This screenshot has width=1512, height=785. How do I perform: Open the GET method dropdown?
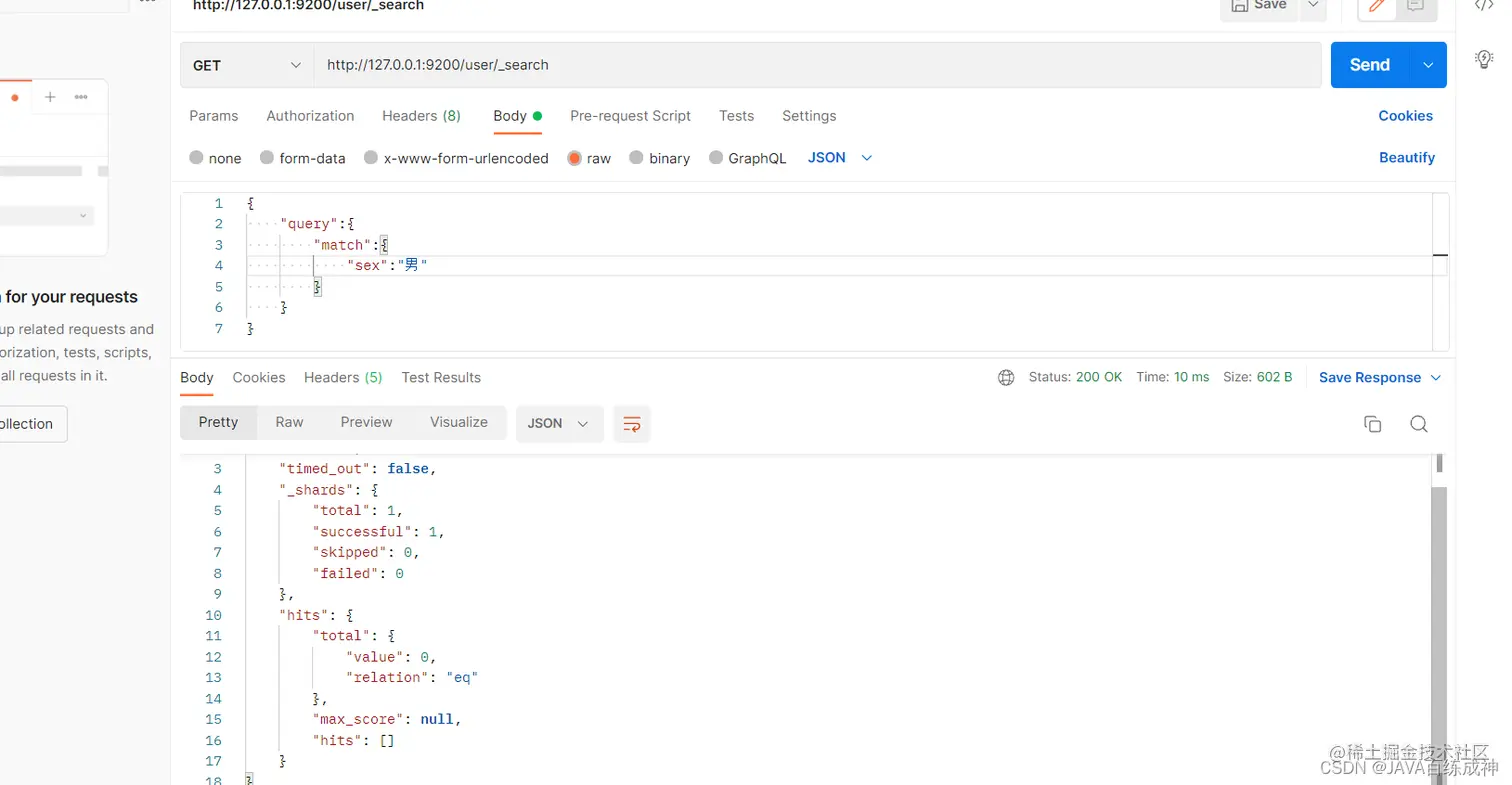(247, 65)
